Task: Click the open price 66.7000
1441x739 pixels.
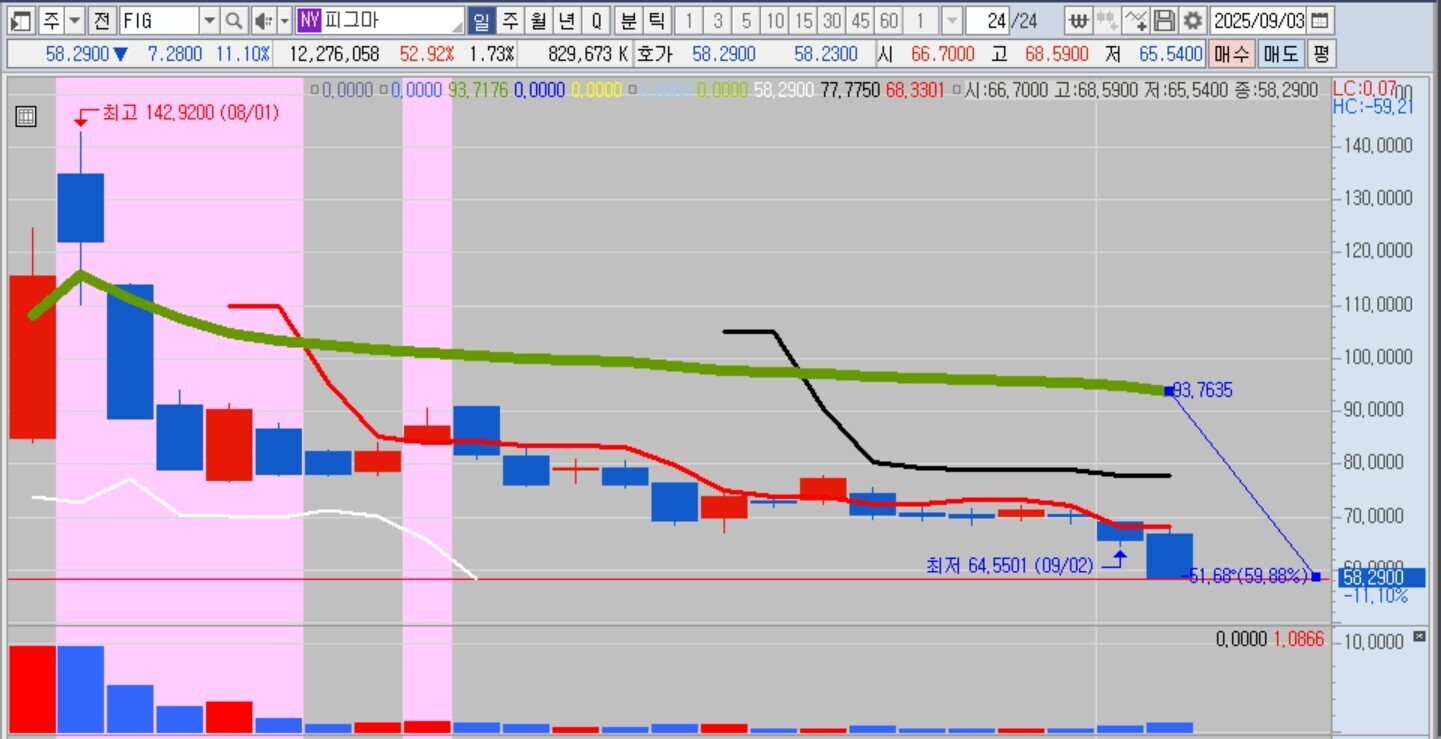Action: (x=942, y=54)
